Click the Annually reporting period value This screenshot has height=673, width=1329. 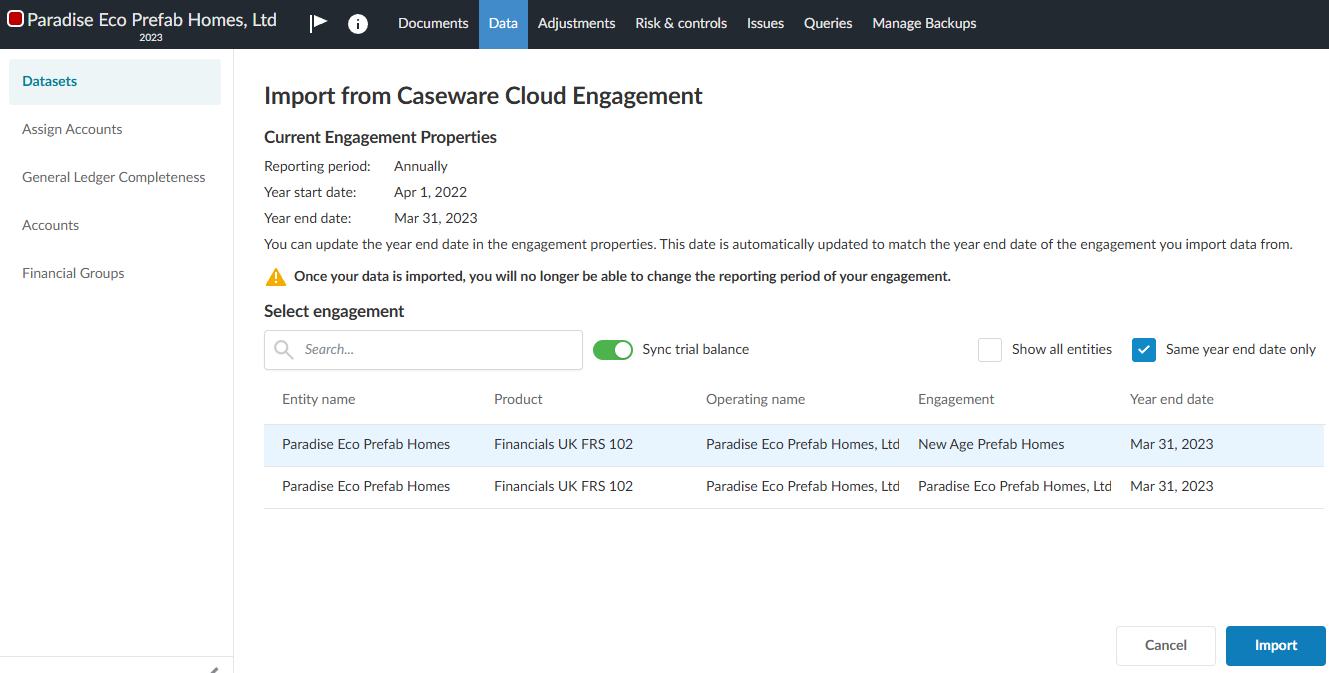tap(421, 166)
